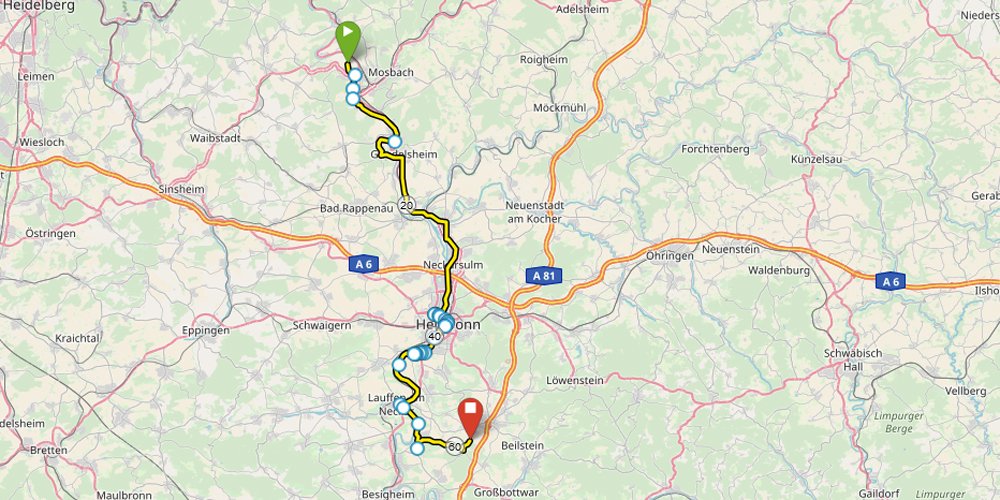Select the 60 km distance marker
Image resolution: width=1000 pixels, height=500 pixels.
pos(454,446)
